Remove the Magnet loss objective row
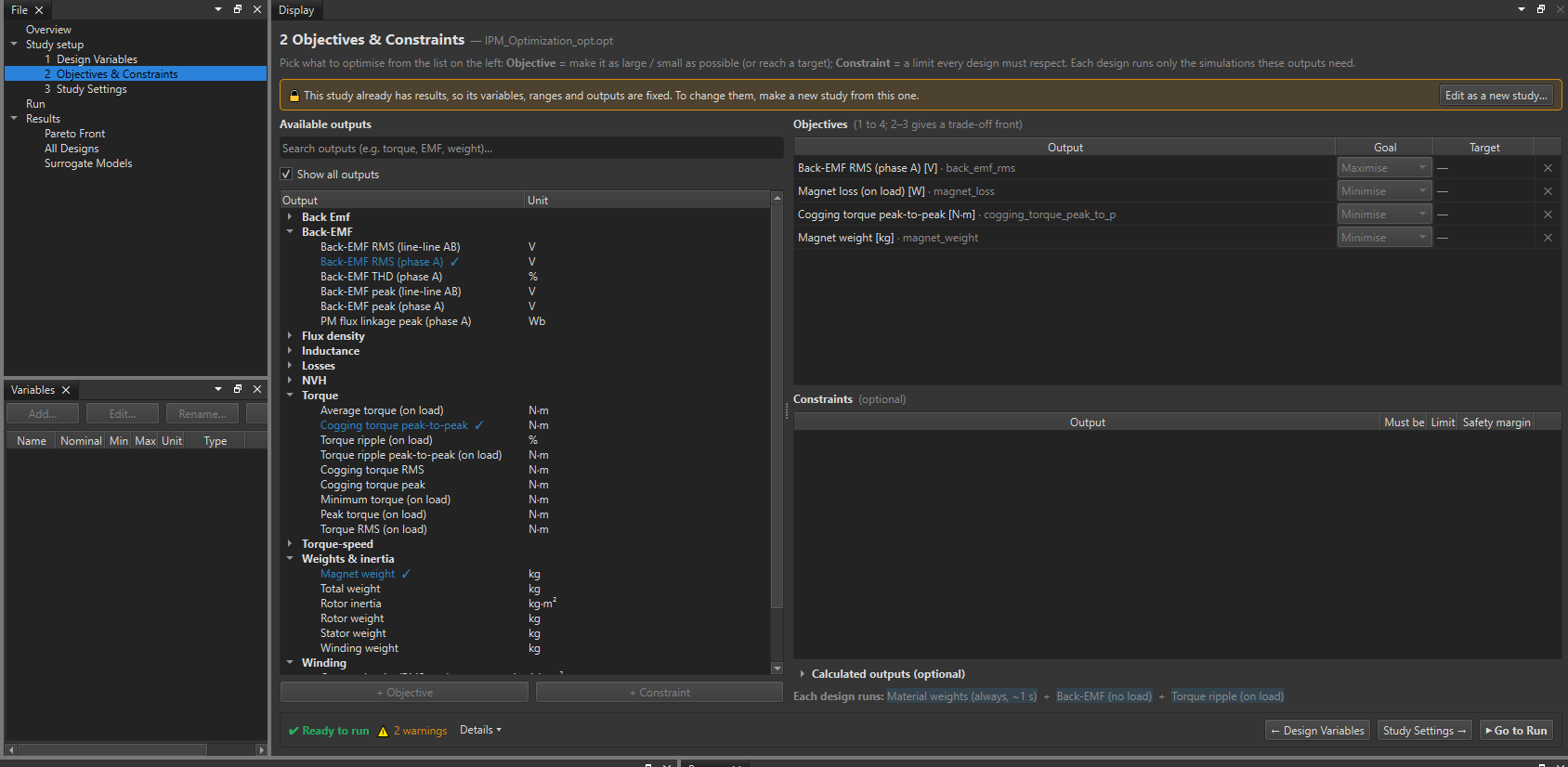The width and height of the screenshot is (1568, 767). click(1548, 191)
